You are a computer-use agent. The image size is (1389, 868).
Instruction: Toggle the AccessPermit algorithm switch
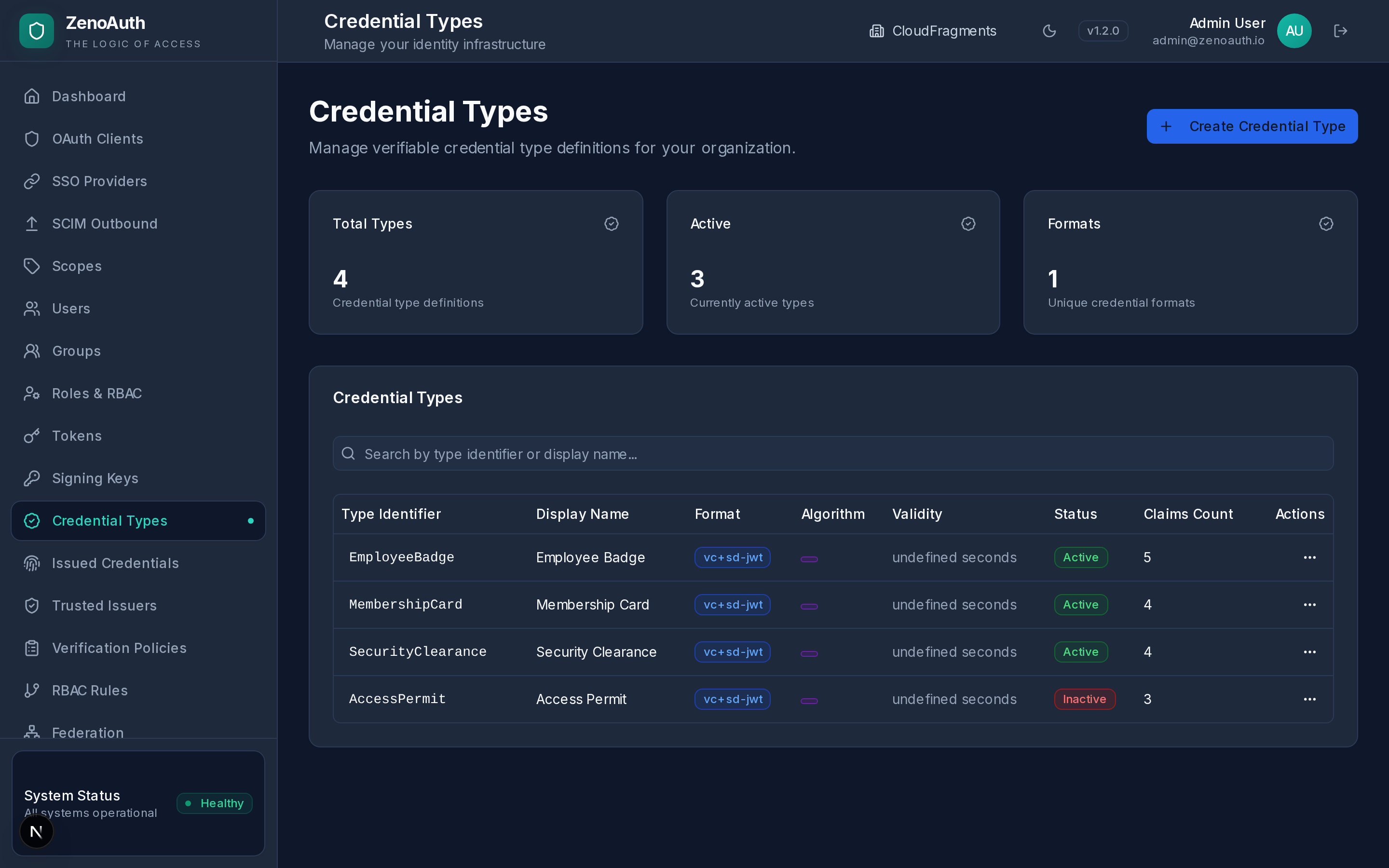809,699
